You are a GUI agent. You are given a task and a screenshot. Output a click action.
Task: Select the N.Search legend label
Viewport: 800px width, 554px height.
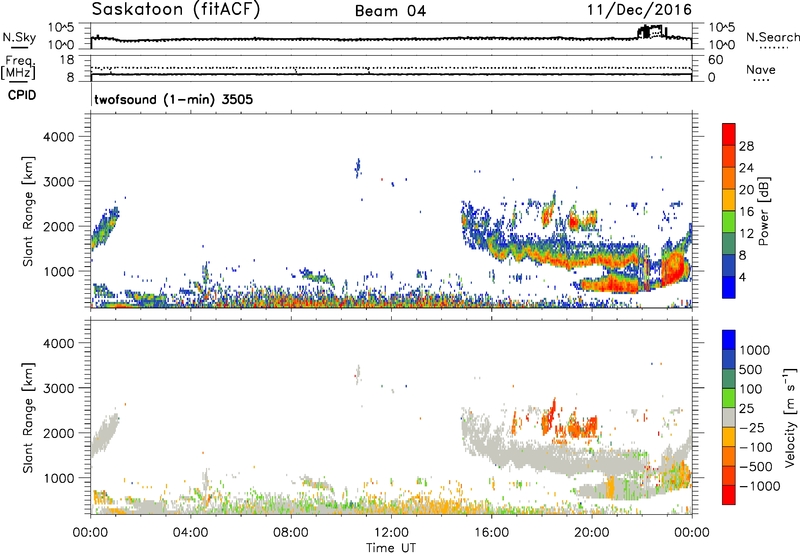pyautogui.click(x=772, y=37)
